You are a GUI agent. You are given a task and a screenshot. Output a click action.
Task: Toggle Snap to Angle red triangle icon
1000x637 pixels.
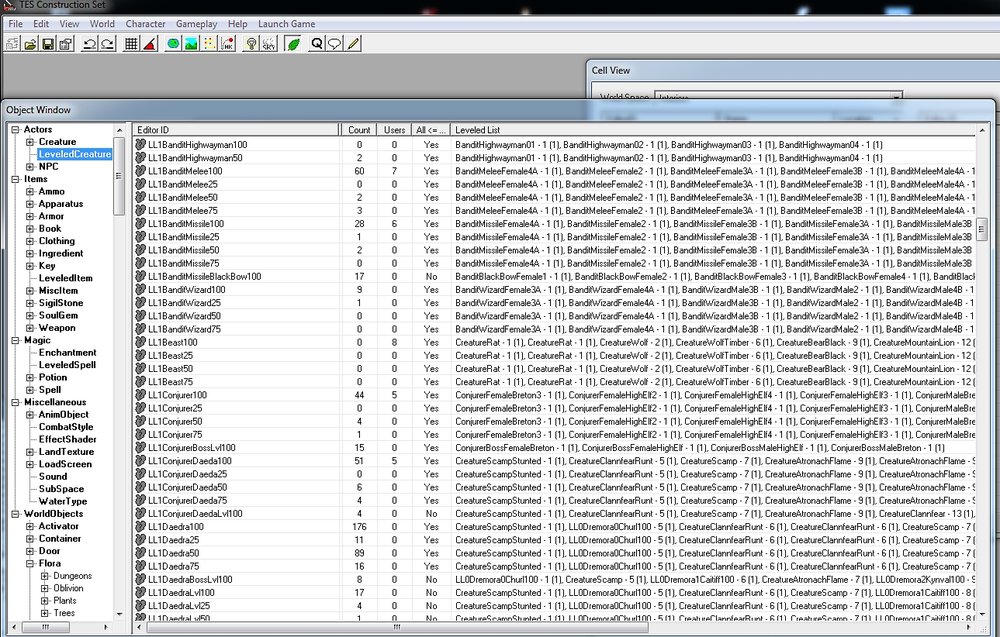tap(149, 44)
